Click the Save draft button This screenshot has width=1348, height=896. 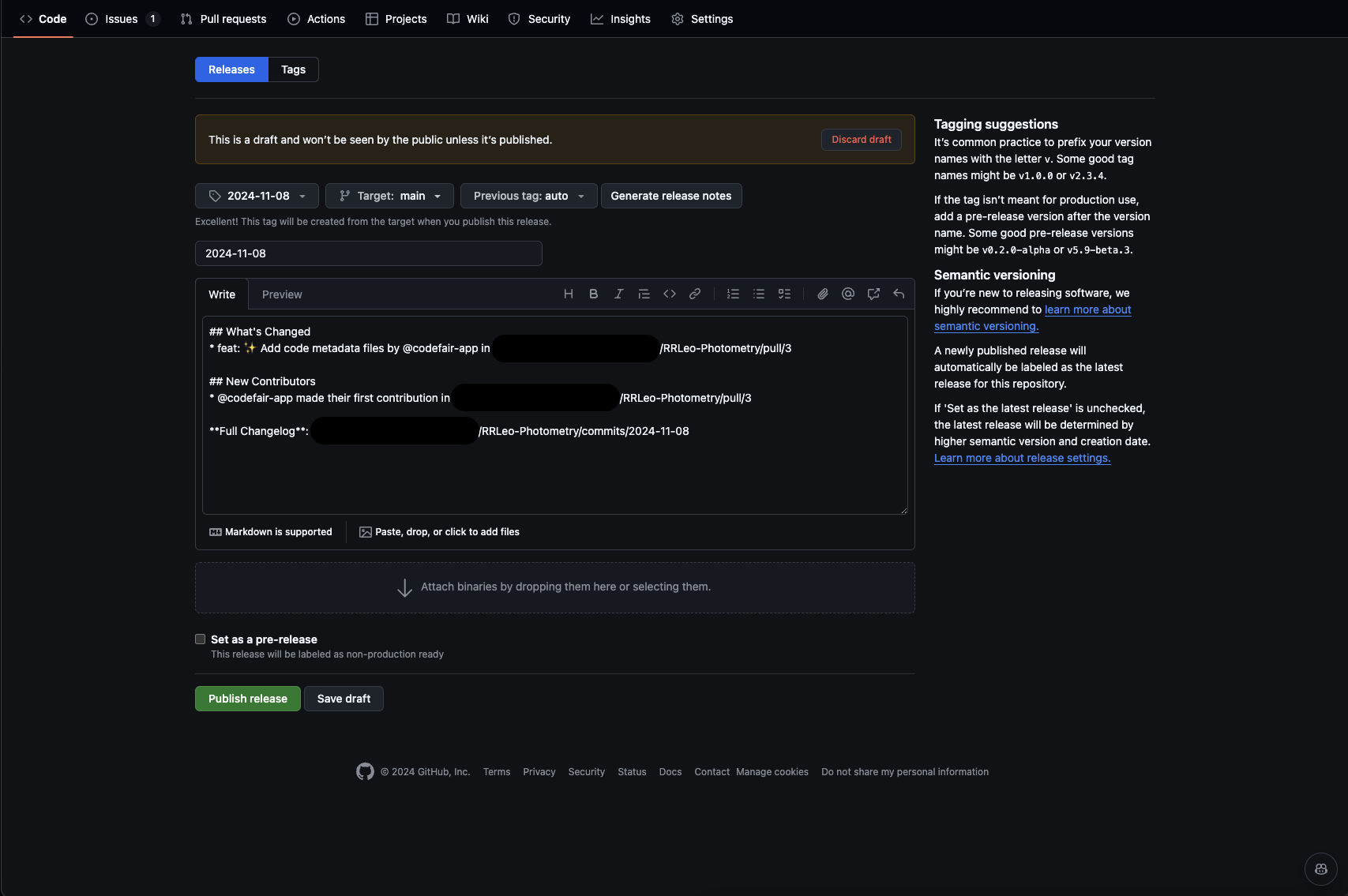(x=344, y=699)
